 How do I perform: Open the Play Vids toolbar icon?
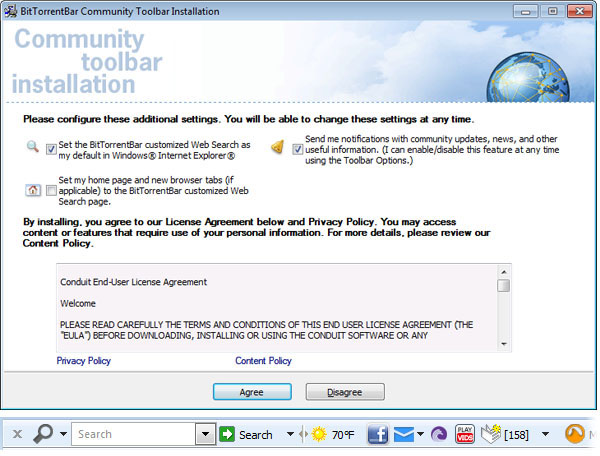(465, 434)
